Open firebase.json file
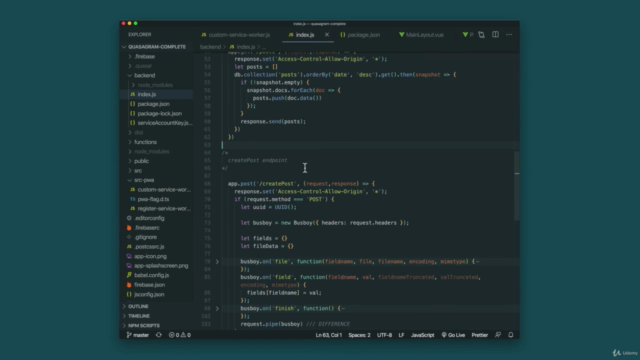 [149, 285]
